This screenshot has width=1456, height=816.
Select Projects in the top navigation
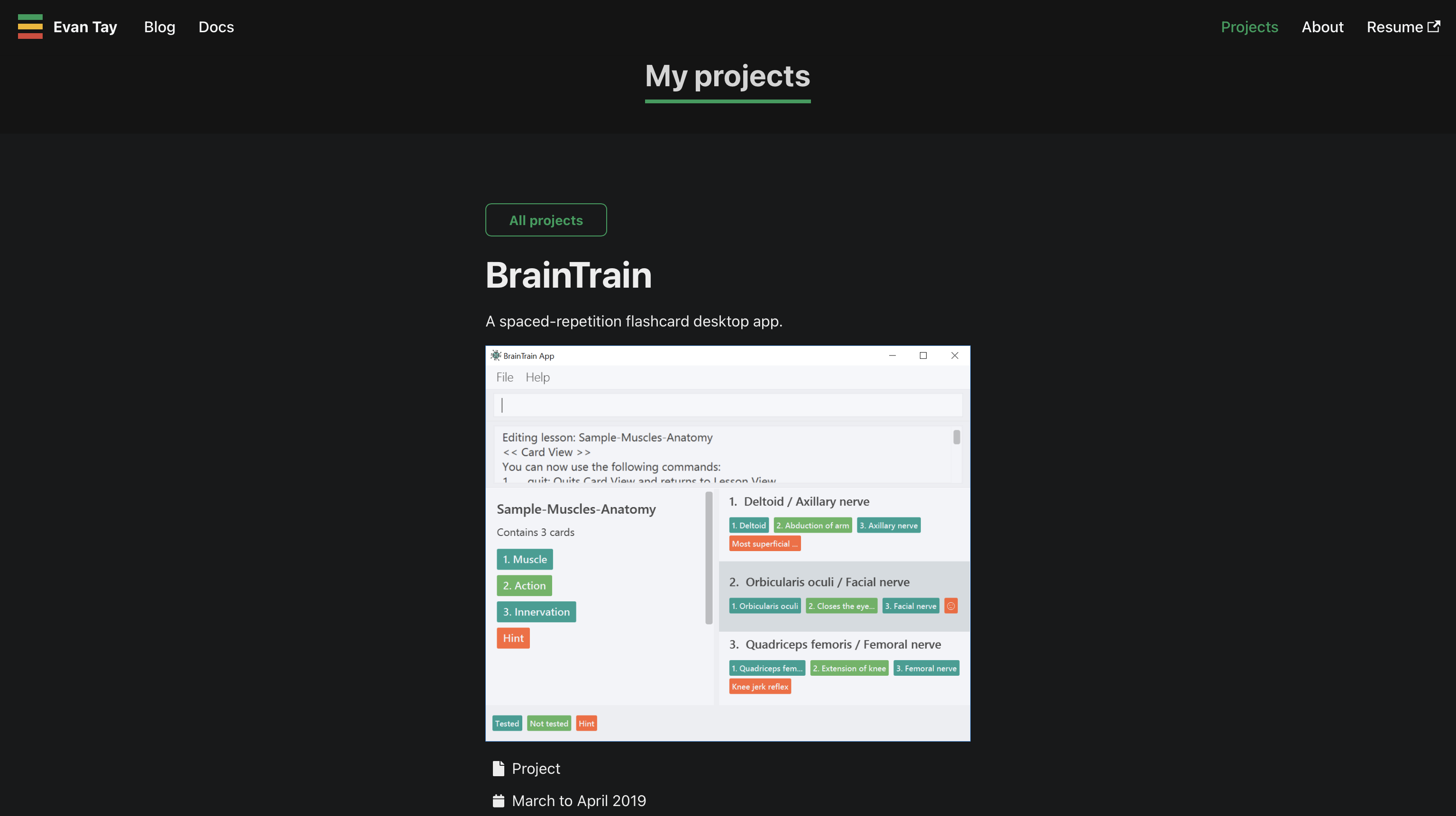(1249, 27)
